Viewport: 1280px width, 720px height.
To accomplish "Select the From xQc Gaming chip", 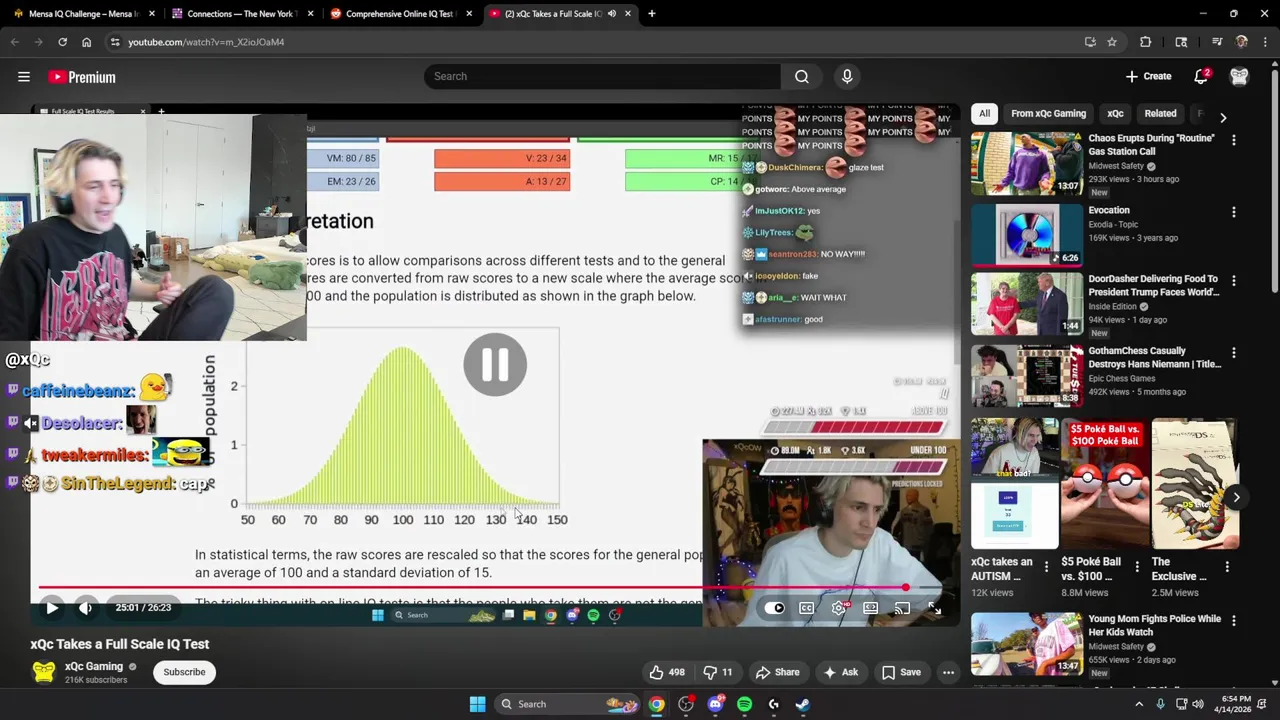I will (1048, 113).
